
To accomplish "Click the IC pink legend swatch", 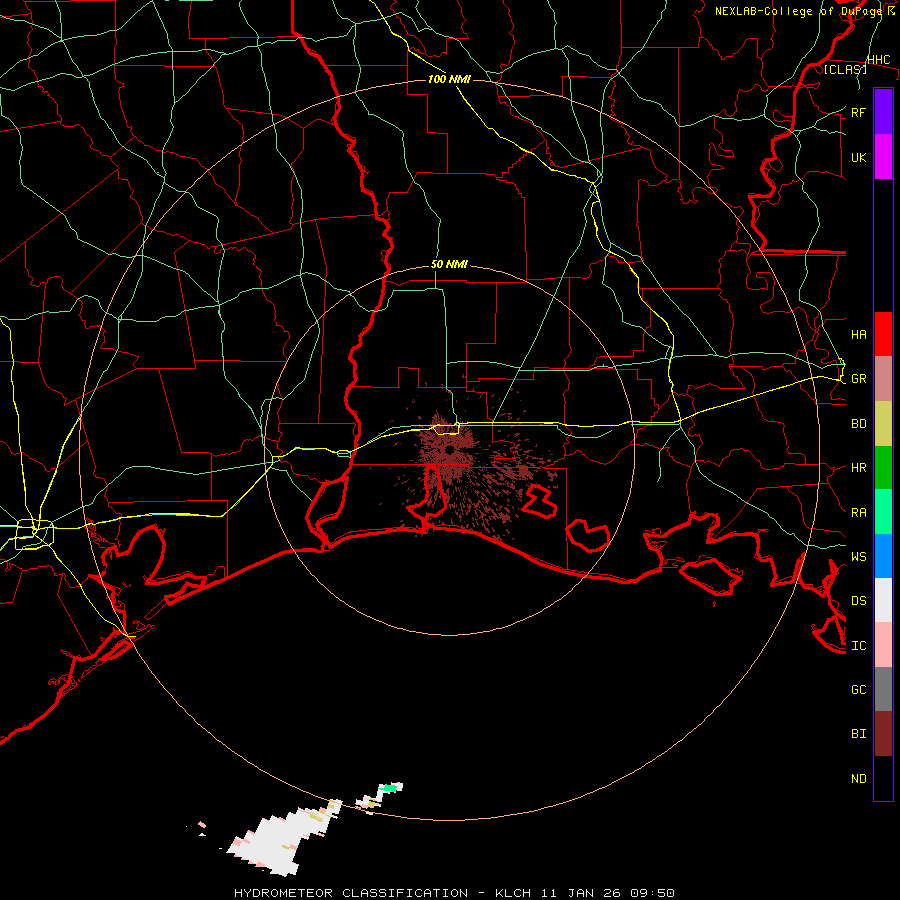I will pyautogui.click(x=883, y=645).
